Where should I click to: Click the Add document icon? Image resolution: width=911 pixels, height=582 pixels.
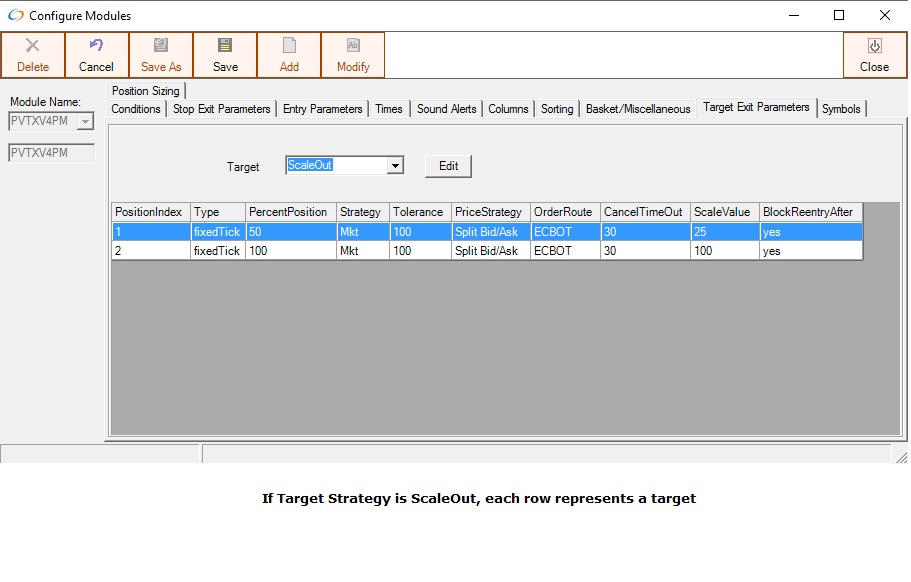click(289, 46)
